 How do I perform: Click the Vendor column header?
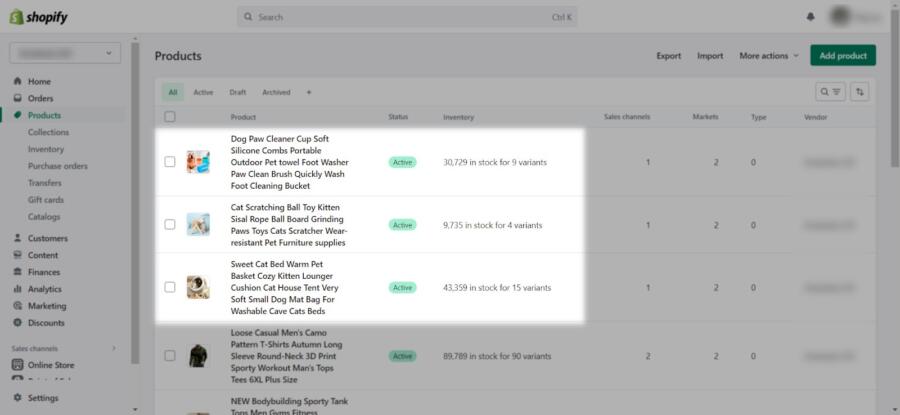click(x=816, y=117)
